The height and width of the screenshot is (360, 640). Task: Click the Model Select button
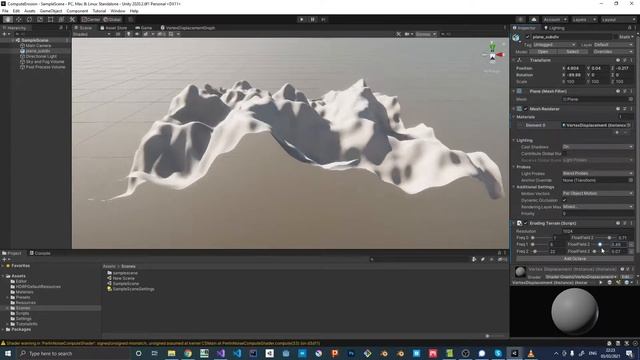click(x=572, y=52)
